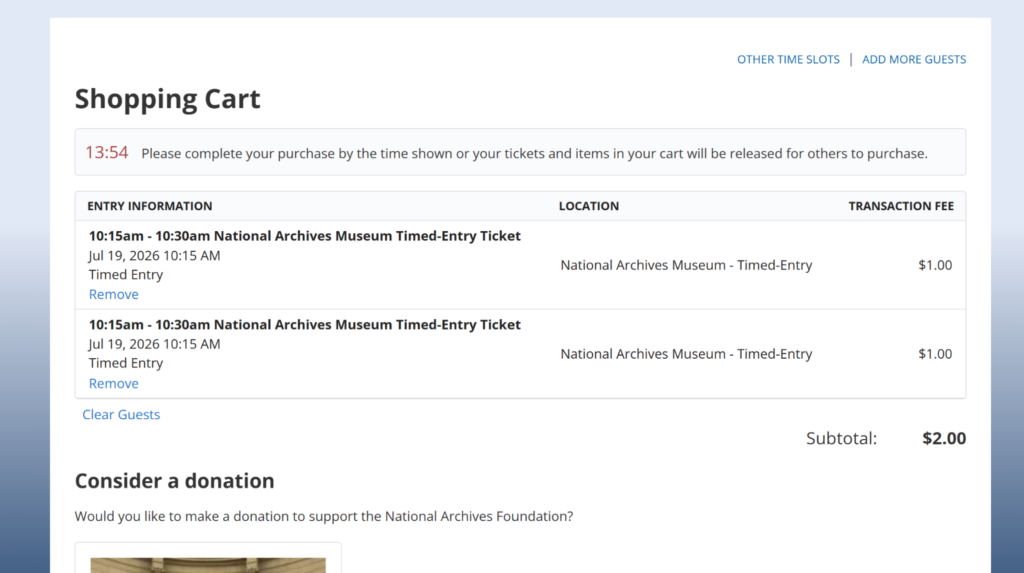The image size is (1024, 573).
Task: Click Clear Guests link
Action: pos(121,414)
